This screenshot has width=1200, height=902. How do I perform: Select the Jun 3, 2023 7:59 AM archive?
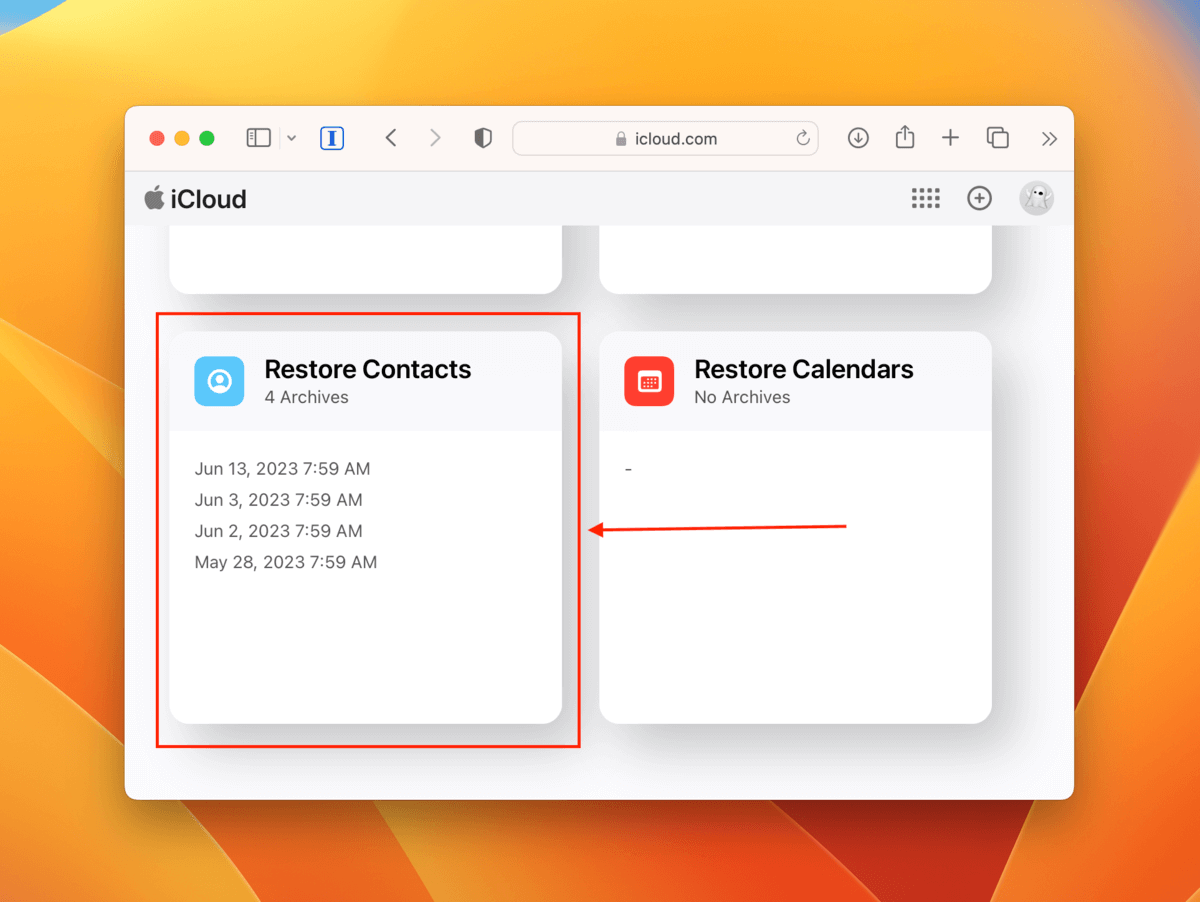278,499
